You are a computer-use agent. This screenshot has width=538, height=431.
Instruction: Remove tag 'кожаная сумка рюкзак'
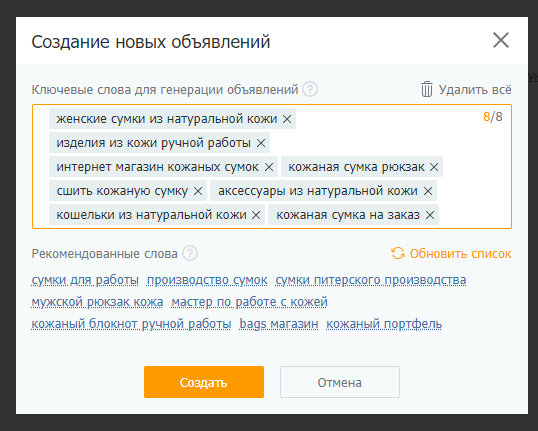(x=434, y=167)
